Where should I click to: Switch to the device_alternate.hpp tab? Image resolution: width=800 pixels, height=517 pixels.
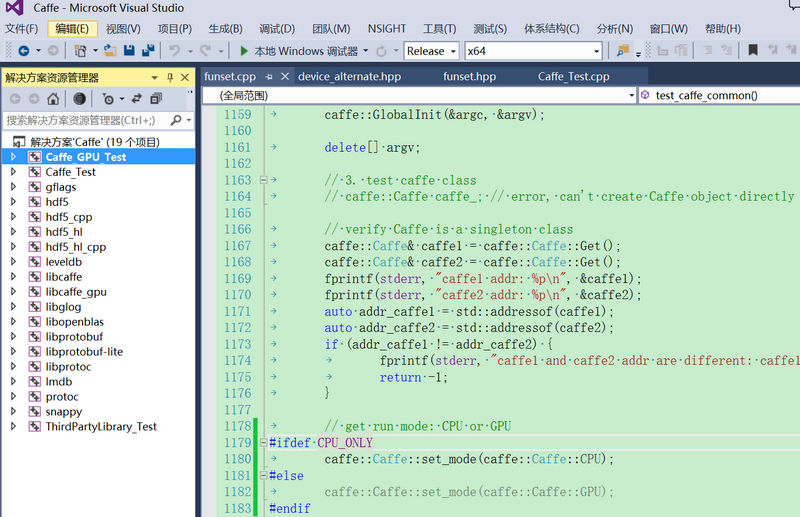[x=349, y=77]
